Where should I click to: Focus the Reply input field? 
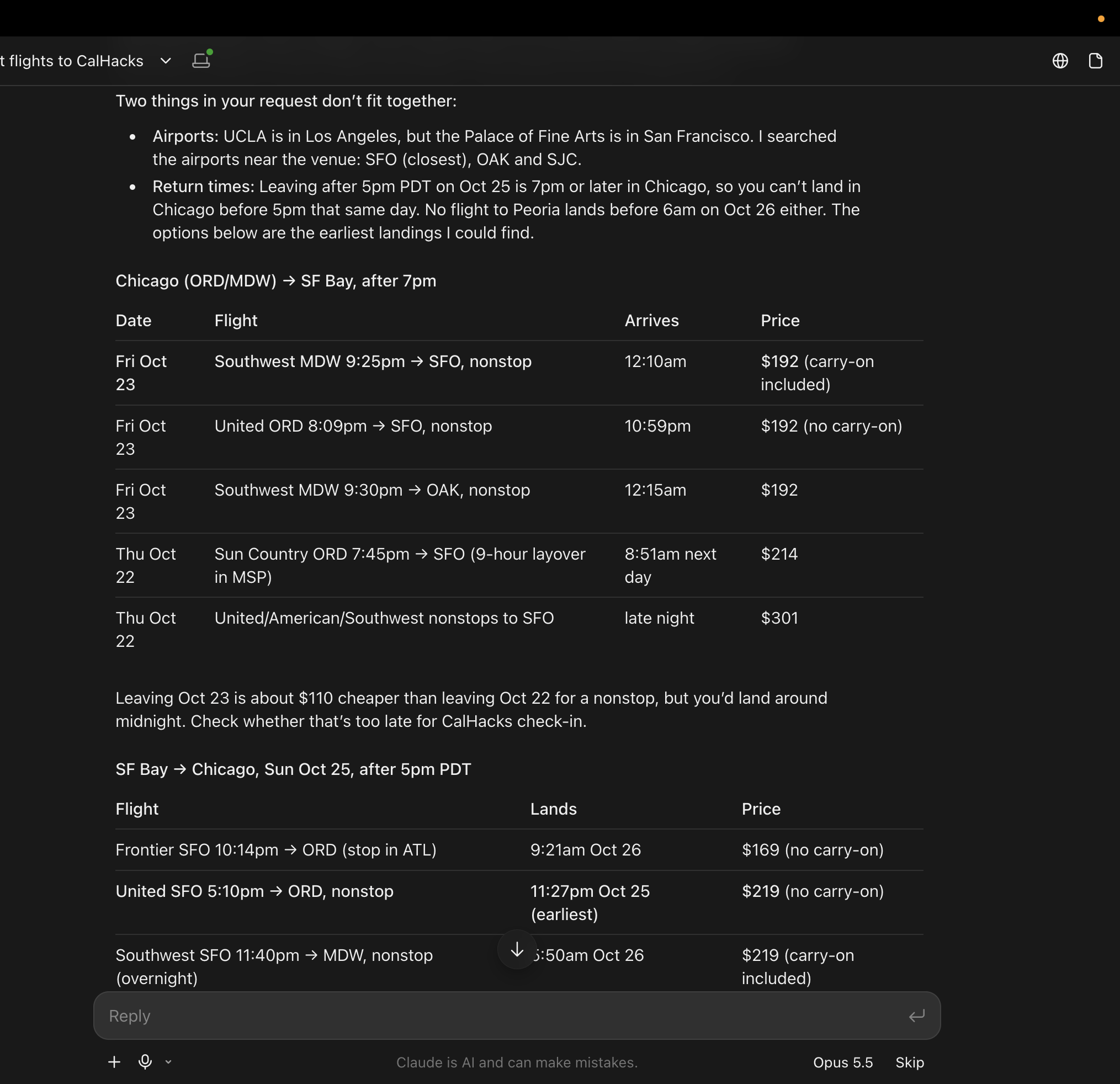point(517,1016)
